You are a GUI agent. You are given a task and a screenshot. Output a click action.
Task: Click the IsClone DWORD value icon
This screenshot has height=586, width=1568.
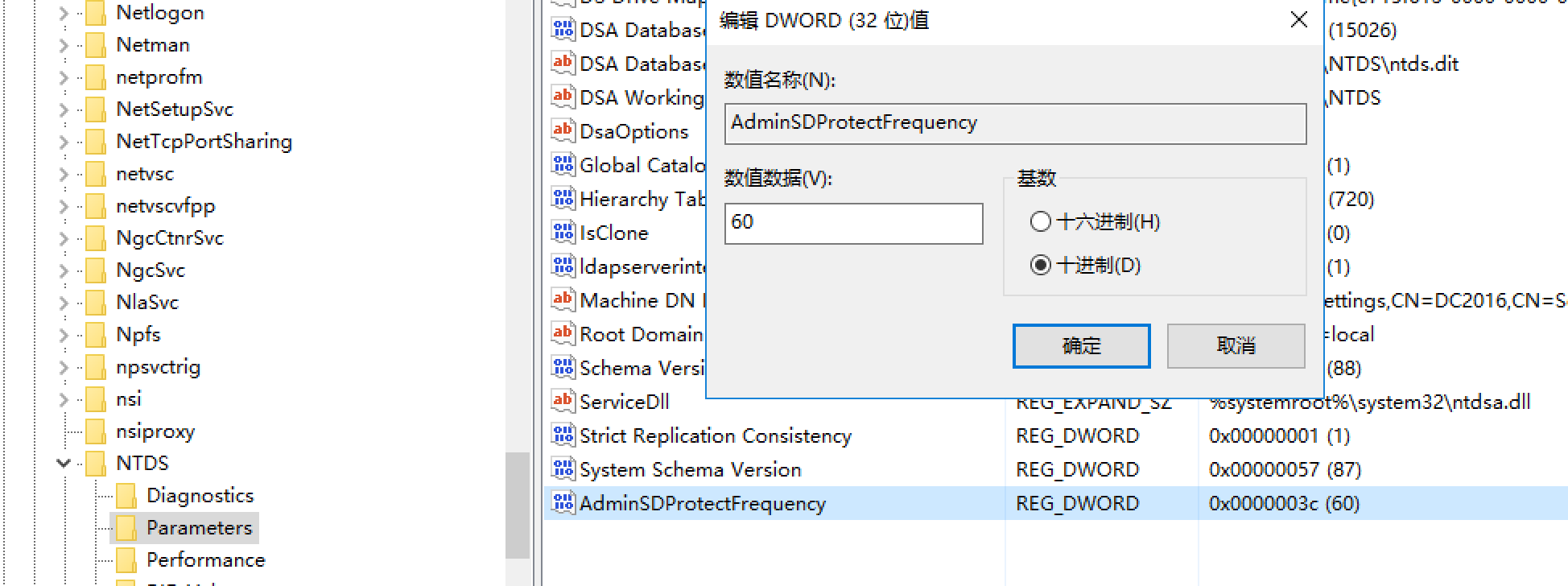563,232
